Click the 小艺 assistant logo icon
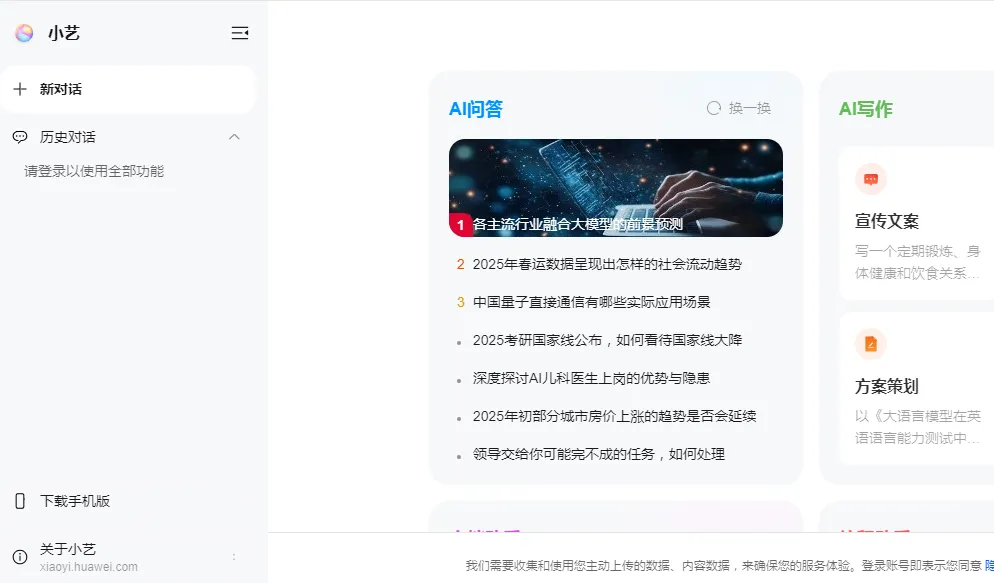Viewport: 994px width, 583px height. click(23, 32)
